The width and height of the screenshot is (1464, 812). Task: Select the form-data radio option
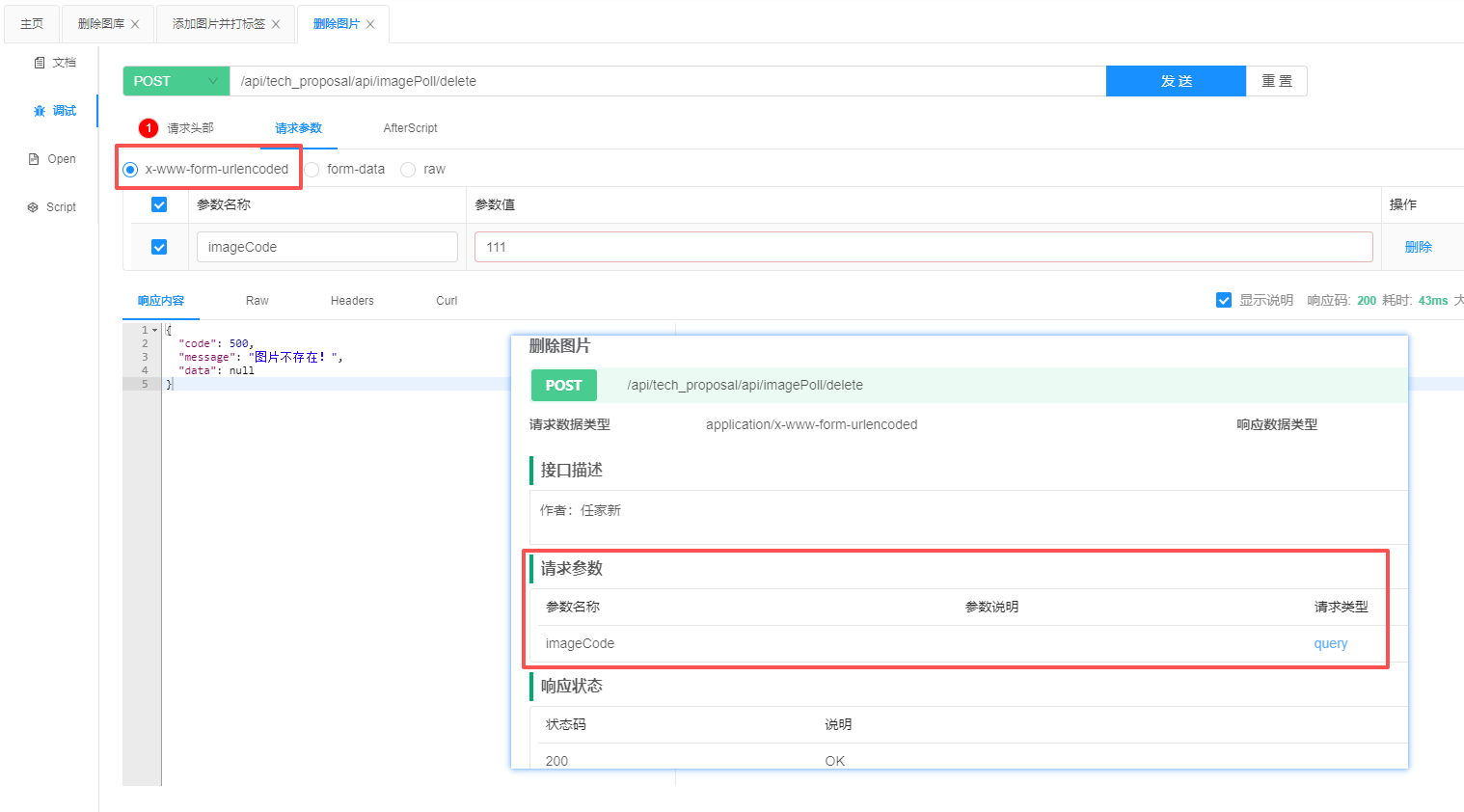(x=312, y=170)
